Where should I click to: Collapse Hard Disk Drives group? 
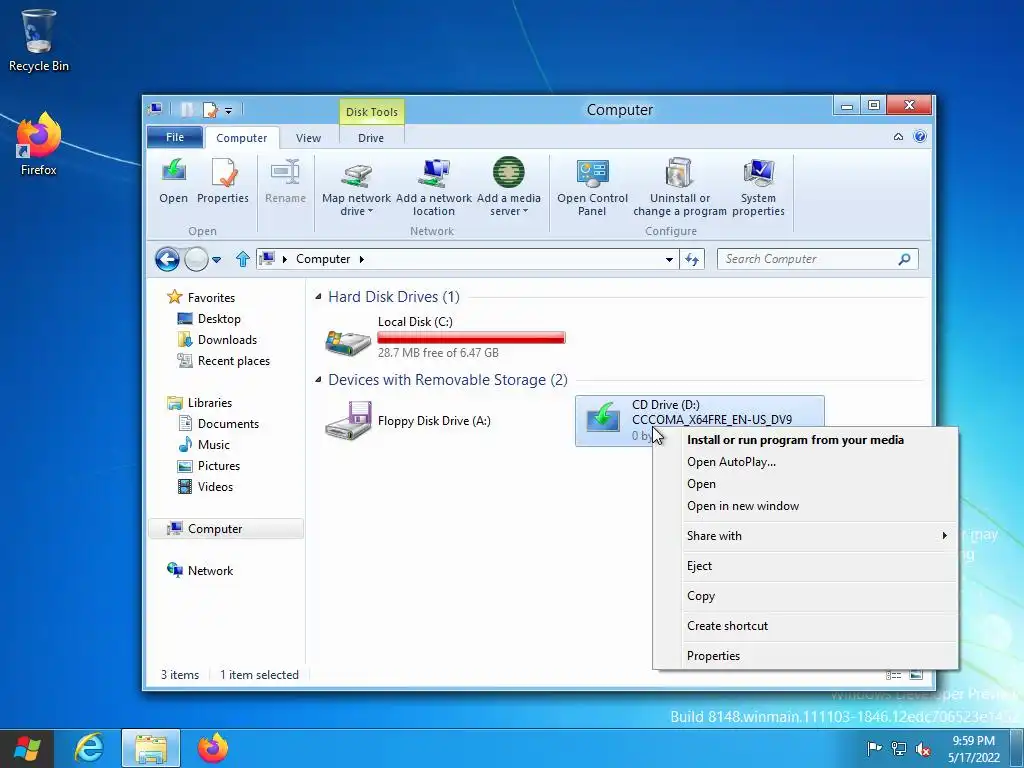point(318,296)
